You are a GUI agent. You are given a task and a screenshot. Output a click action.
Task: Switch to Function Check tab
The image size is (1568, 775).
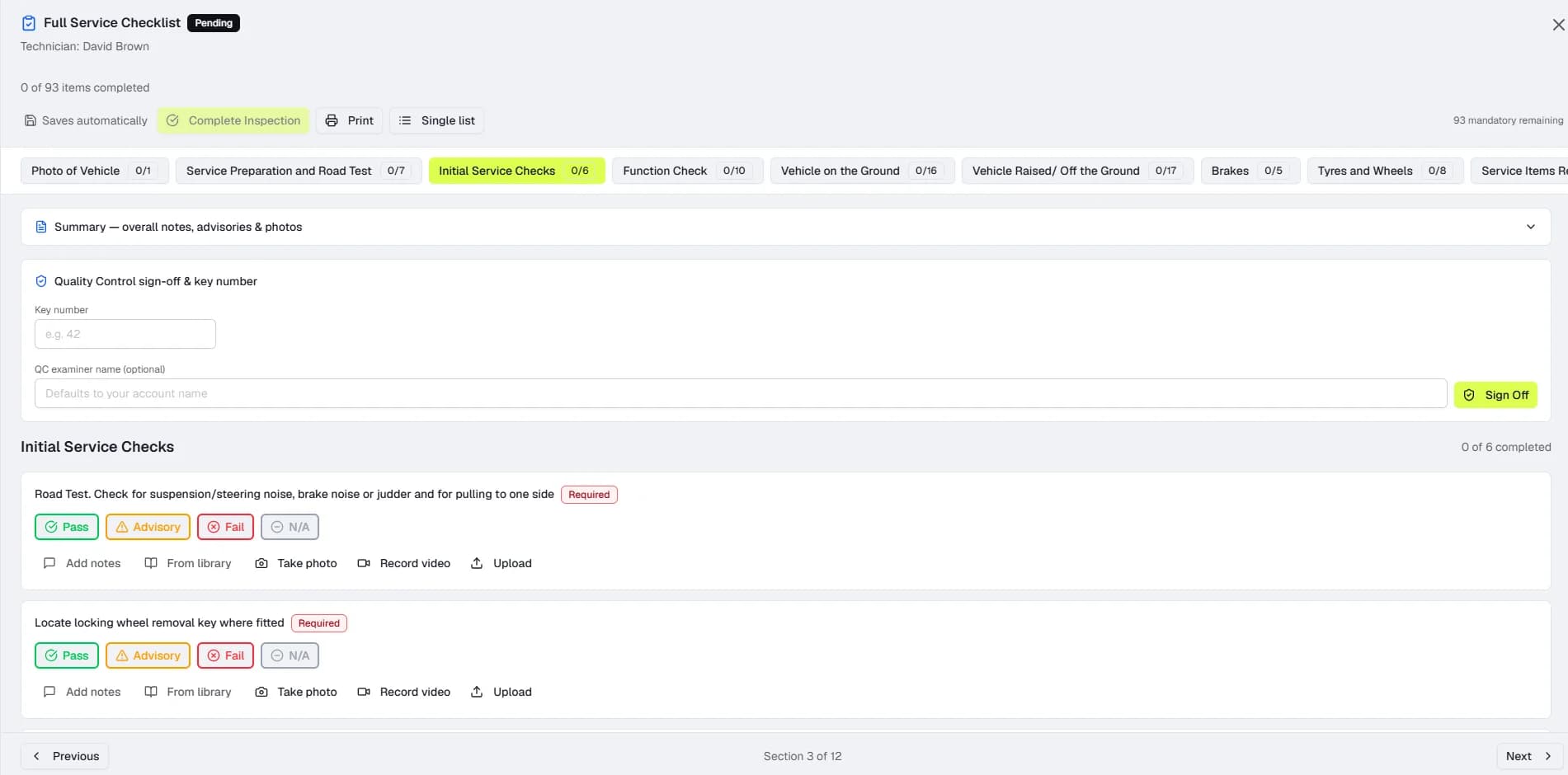click(687, 171)
